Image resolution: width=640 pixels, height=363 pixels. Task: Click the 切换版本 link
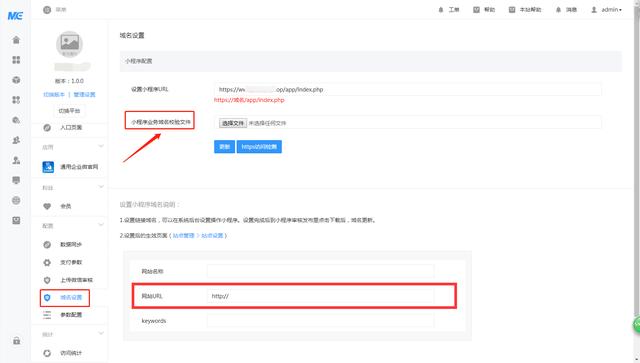click(x=54, y=94)
